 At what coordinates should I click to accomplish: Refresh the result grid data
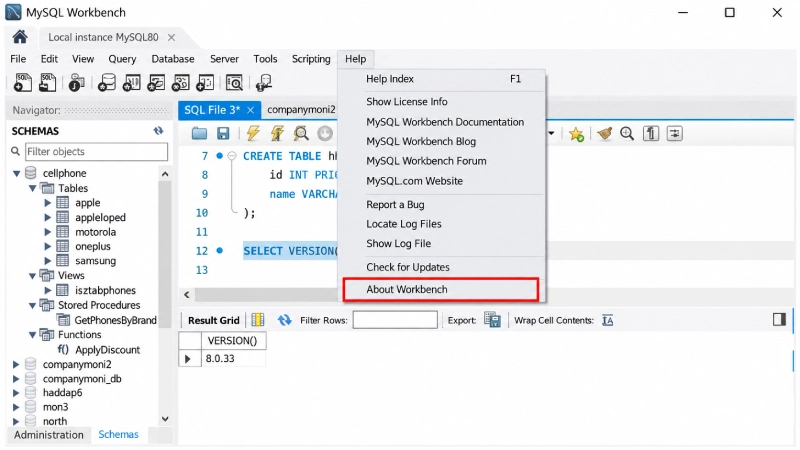[284, 320]
